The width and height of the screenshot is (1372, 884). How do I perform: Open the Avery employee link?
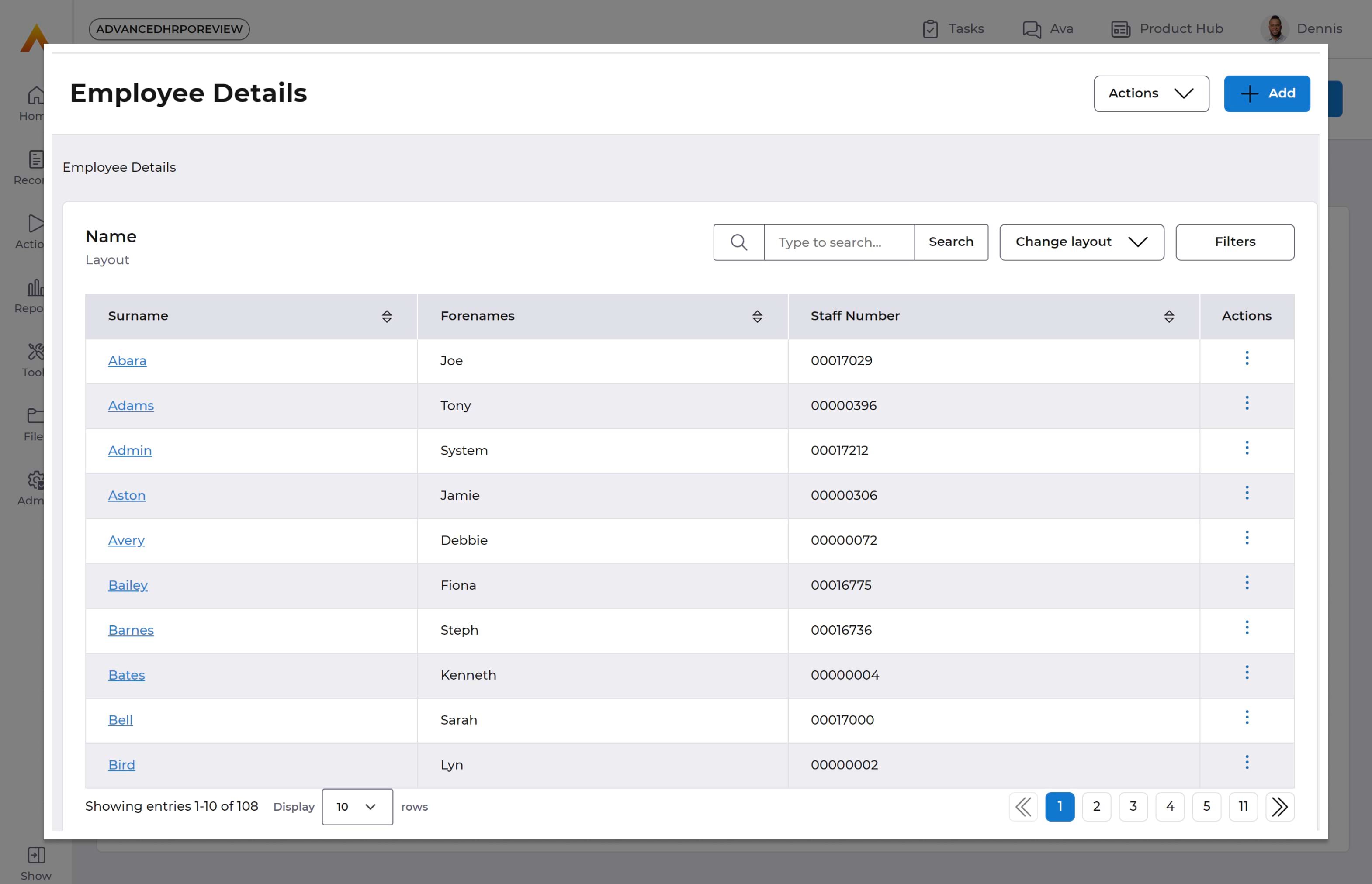(126, 541)
